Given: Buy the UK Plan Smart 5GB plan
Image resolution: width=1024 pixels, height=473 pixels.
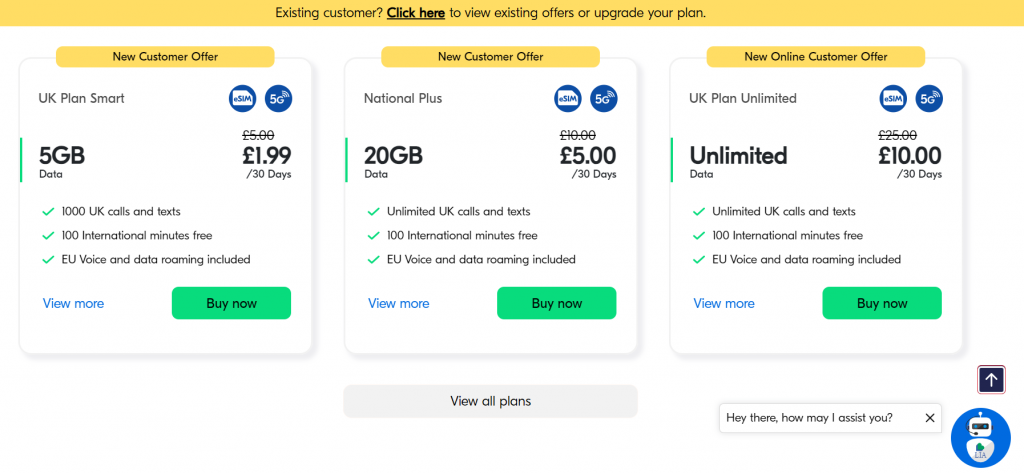Looking at the screenshot, I should [x=231, y=303].
